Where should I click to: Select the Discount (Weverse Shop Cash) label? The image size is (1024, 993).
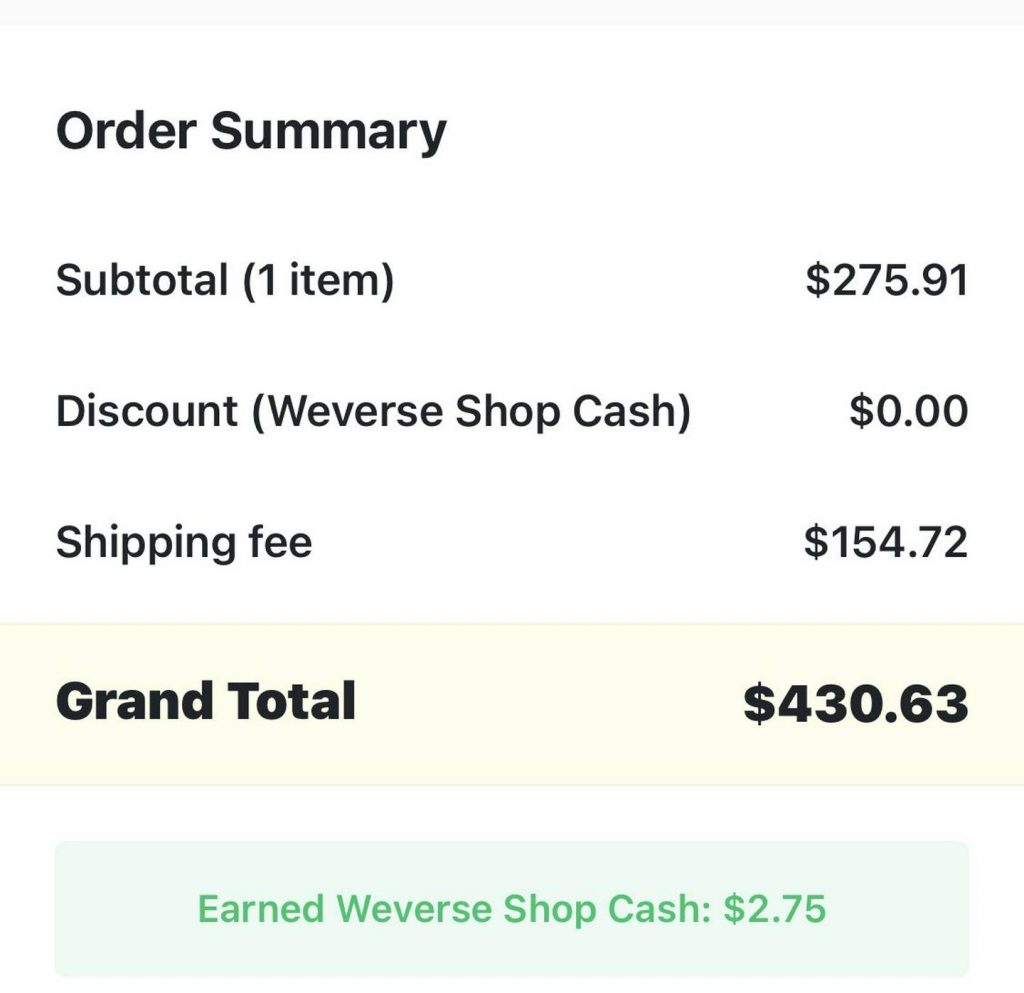[373, 412]
